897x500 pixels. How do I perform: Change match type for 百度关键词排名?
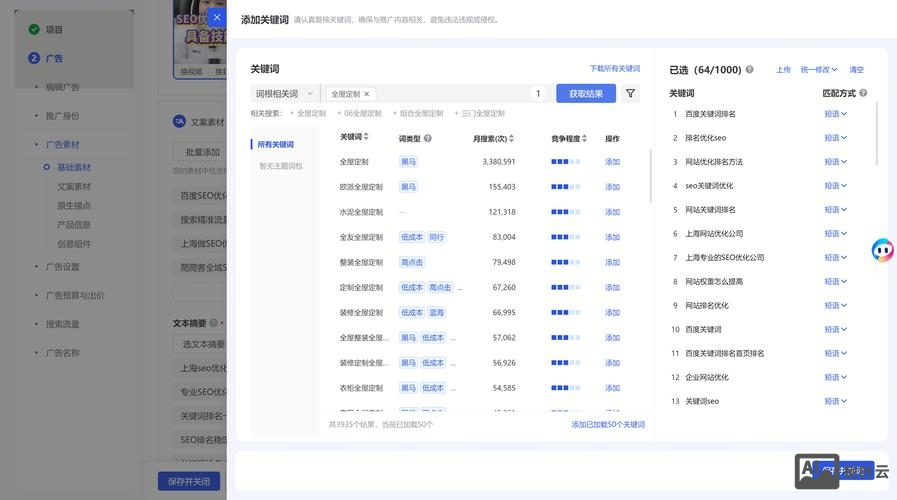coord(835,114)
